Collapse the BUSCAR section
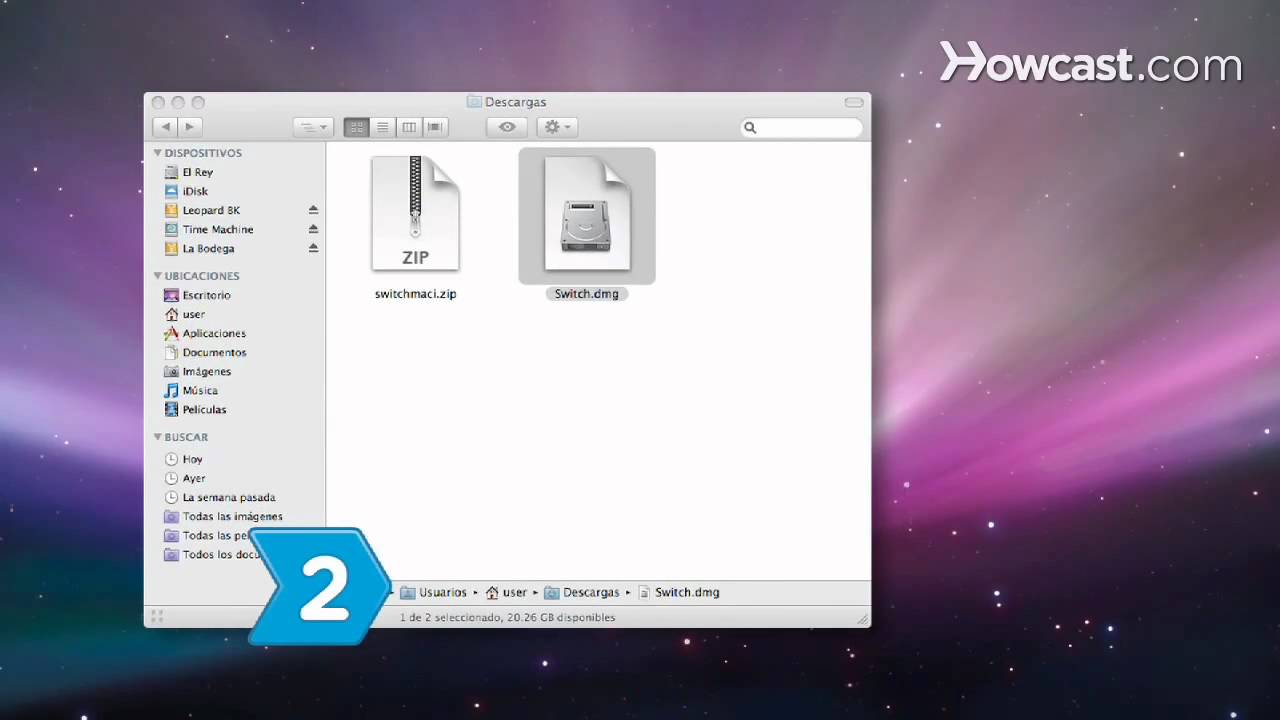Image resolution: width=1280 pixels, height=720 pixels. point(158,437)
